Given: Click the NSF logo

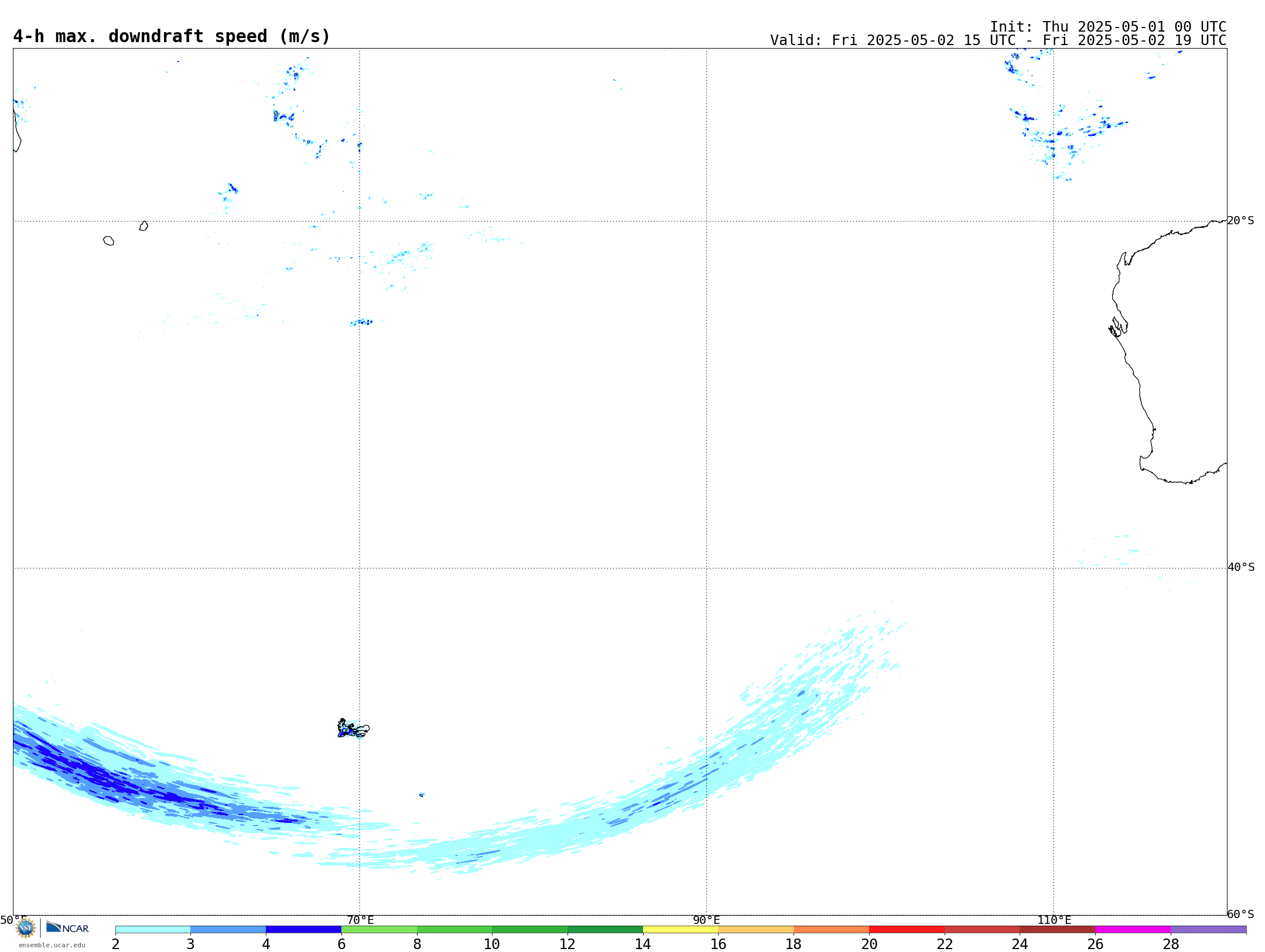Looking at the screenshot, I should click(26, 928).
